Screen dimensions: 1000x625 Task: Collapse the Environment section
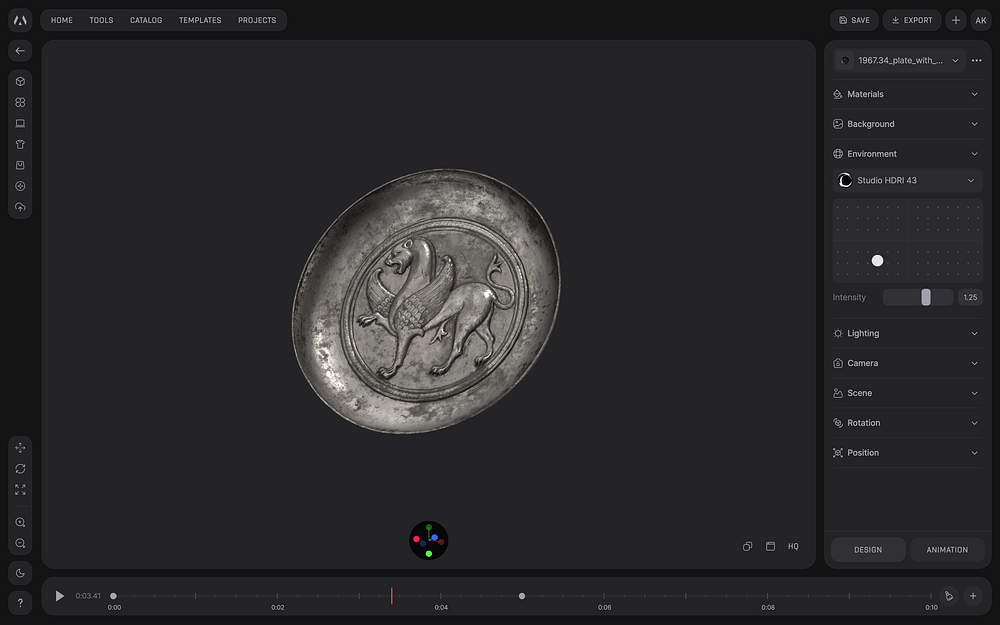pyautogui.click(x=907, y=154)
